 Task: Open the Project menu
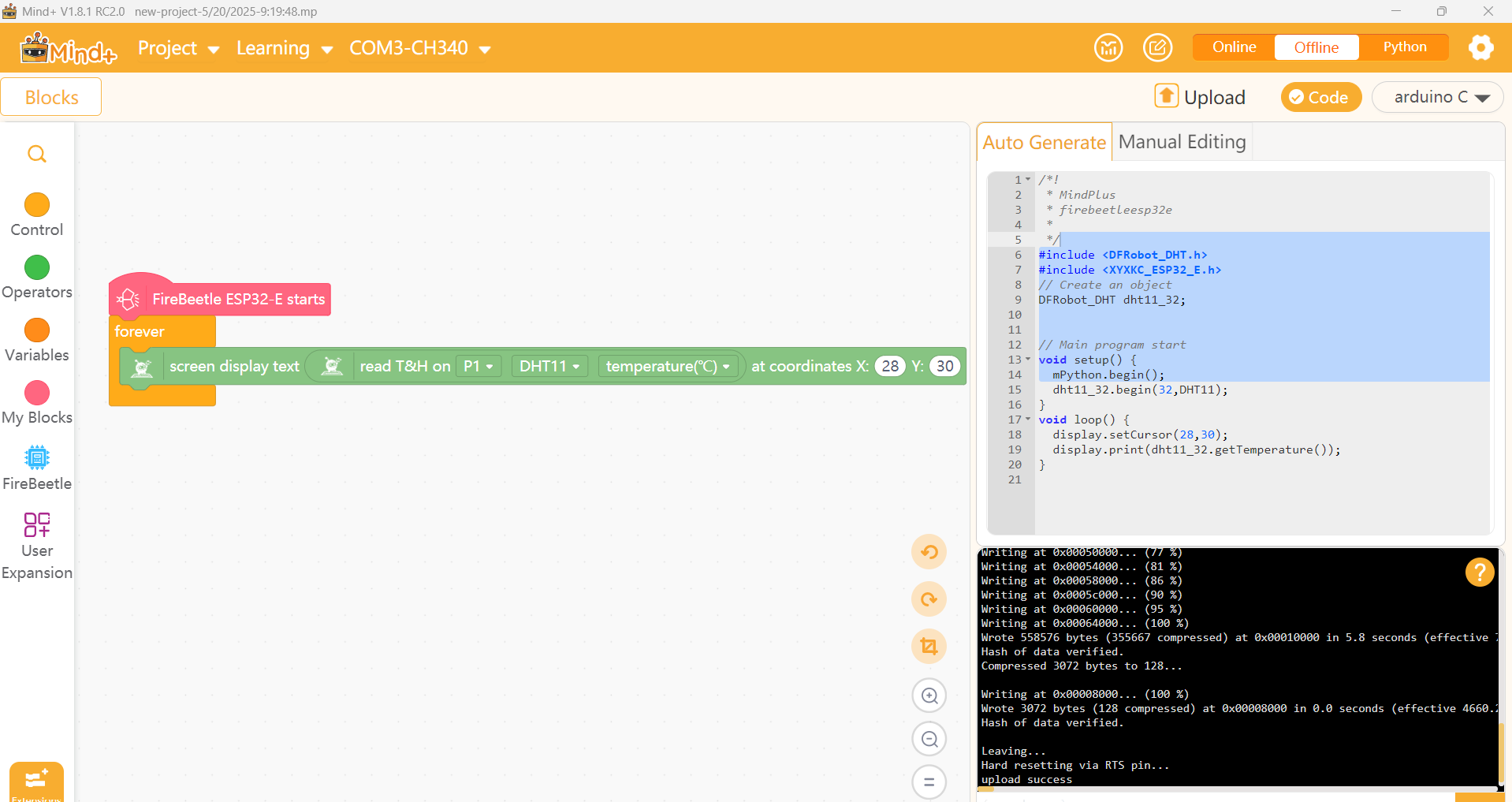178,48
